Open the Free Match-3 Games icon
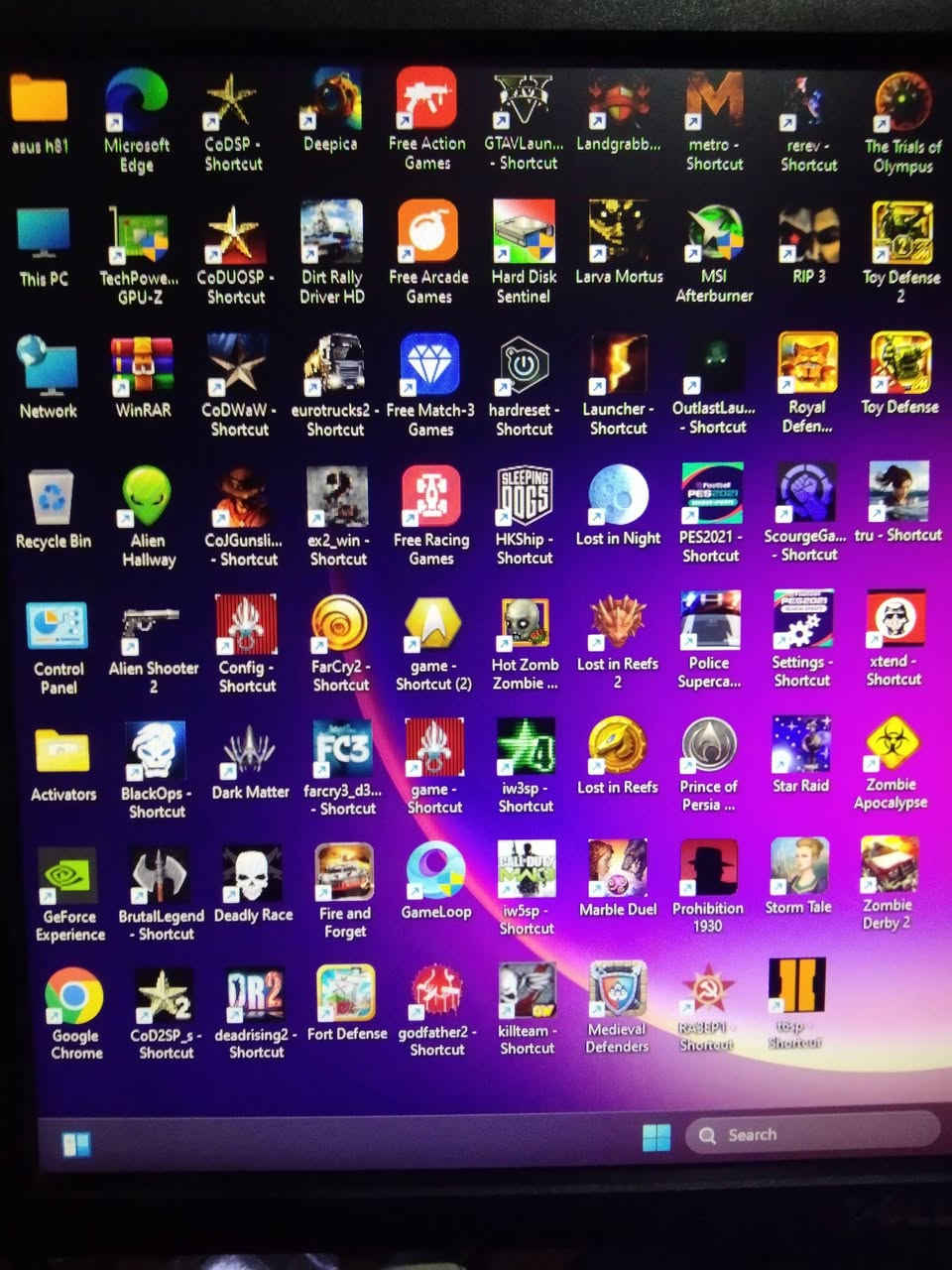The width and height of the screenshot is (952, 1270). click(429, 365)
